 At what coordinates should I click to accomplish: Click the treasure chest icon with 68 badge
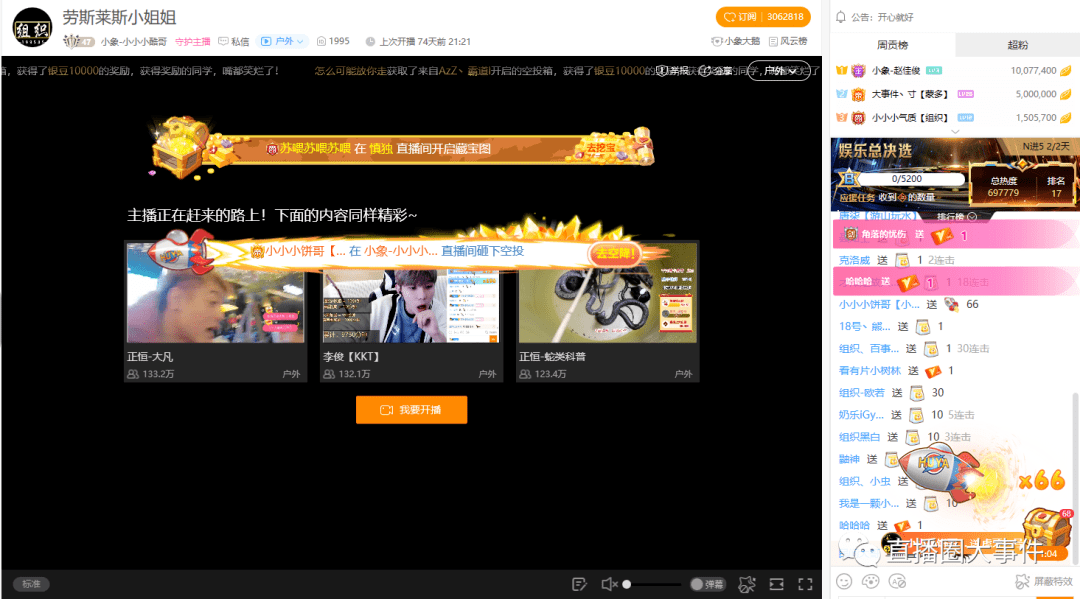pos(1048,528)
